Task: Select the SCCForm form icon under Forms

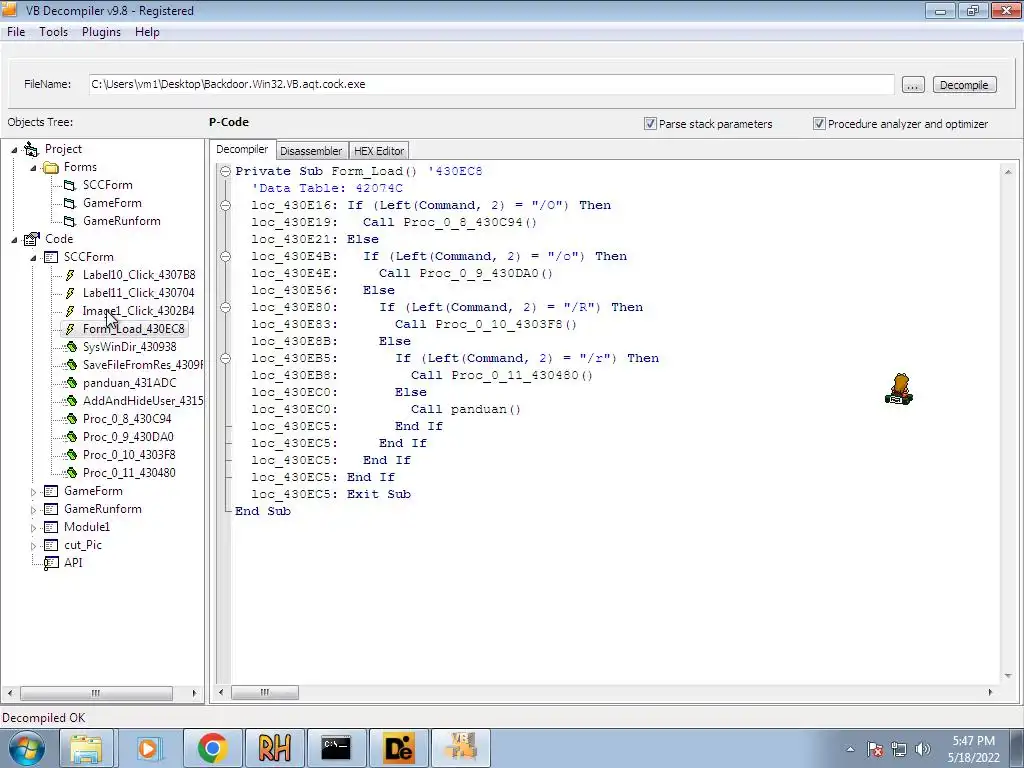Action: pyautogui.click(x=70, y=185)
